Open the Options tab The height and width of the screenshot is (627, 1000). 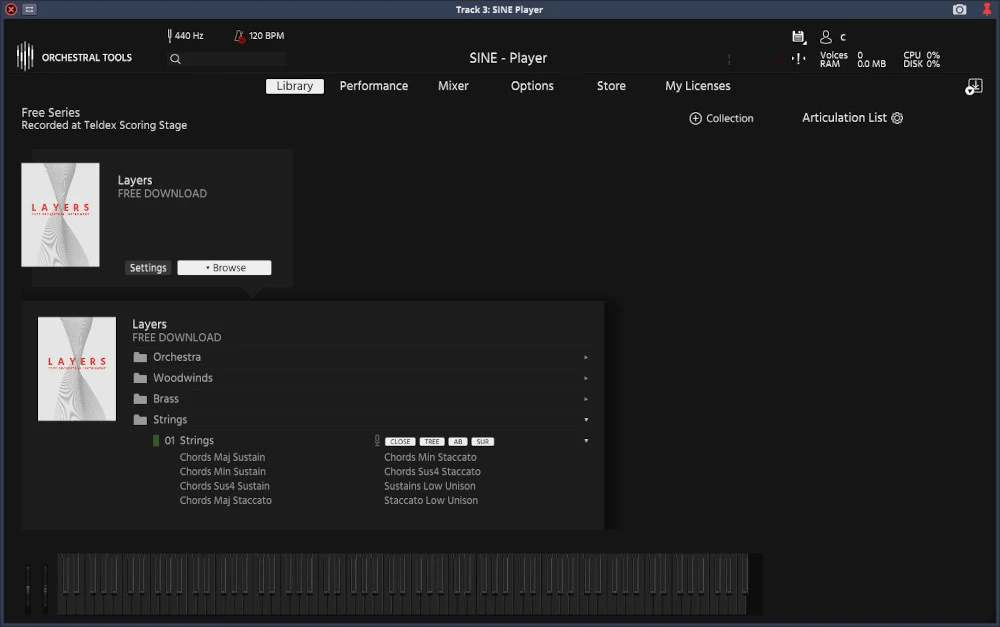point(532,86)
